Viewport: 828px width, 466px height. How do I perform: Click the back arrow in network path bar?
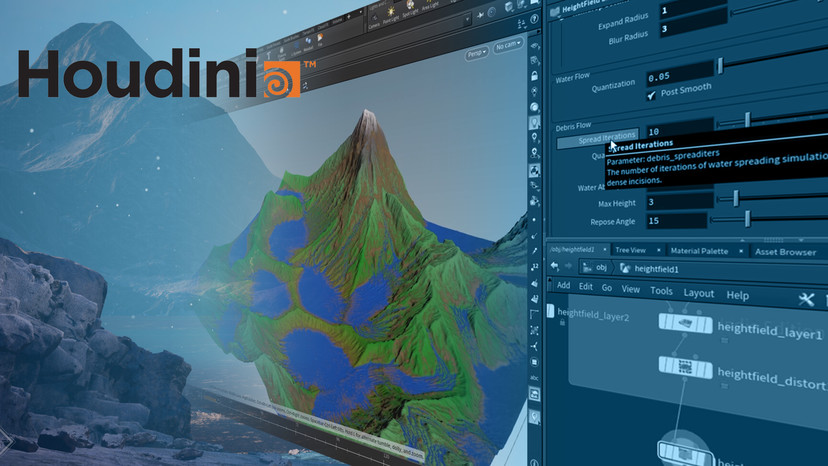tap(554, 266)
